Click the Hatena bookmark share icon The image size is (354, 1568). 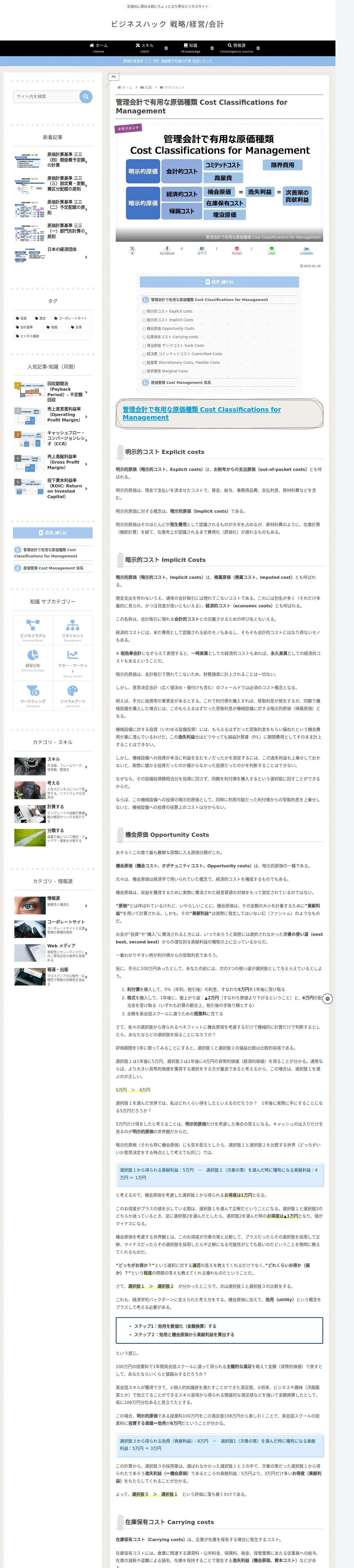(202, 250)
